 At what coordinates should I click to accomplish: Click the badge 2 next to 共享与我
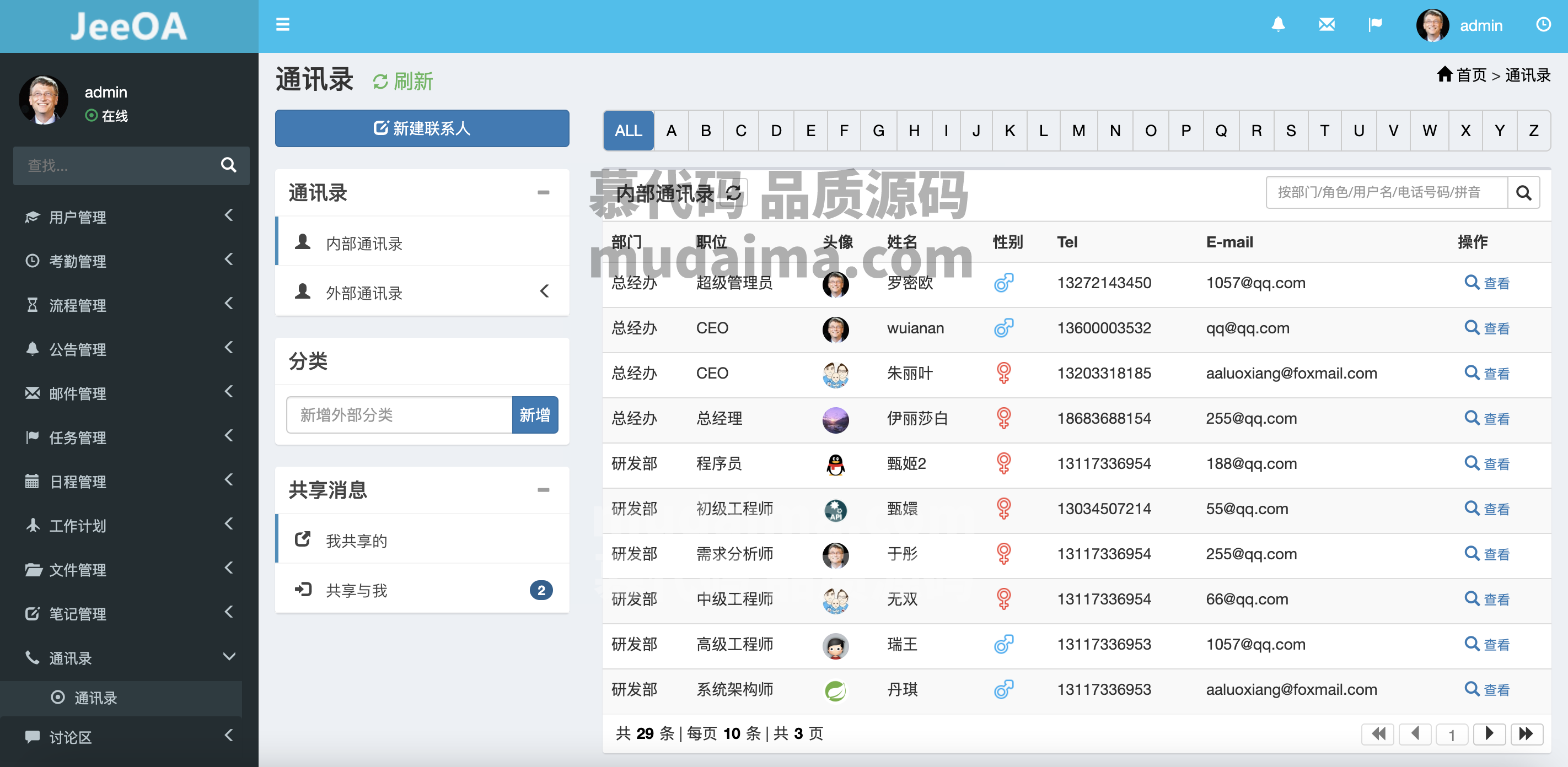[x=541, y=590]
